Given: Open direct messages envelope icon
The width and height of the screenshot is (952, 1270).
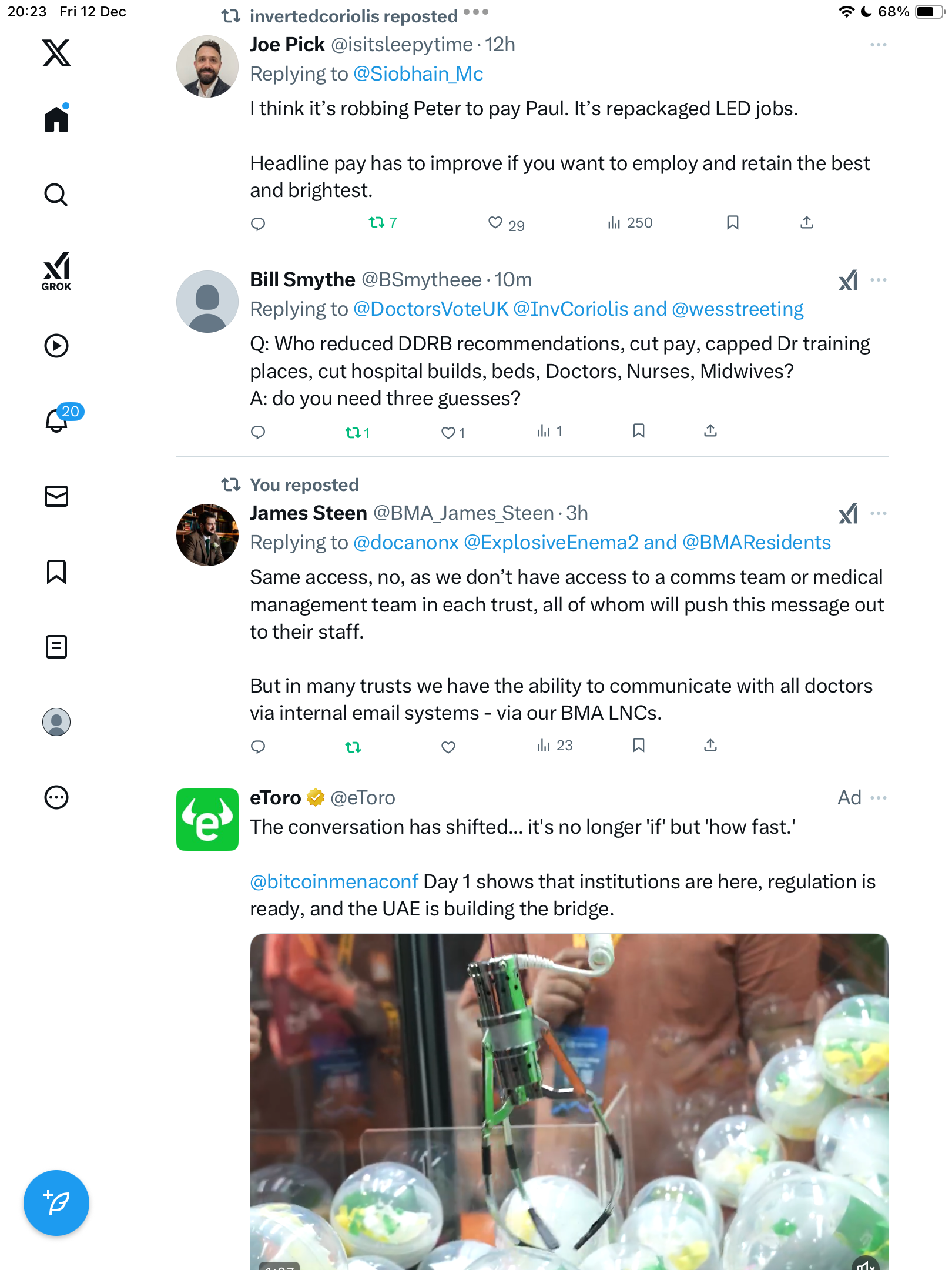Looking at the screenshot, I should point(56,496).
